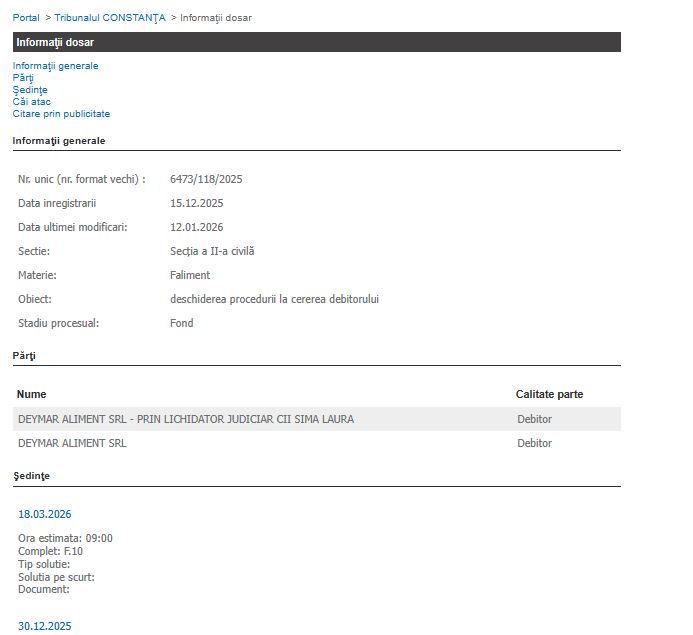Click the Calitate parte column header
This screenshot has width=693, height=635.
click(x=549, y=395)
